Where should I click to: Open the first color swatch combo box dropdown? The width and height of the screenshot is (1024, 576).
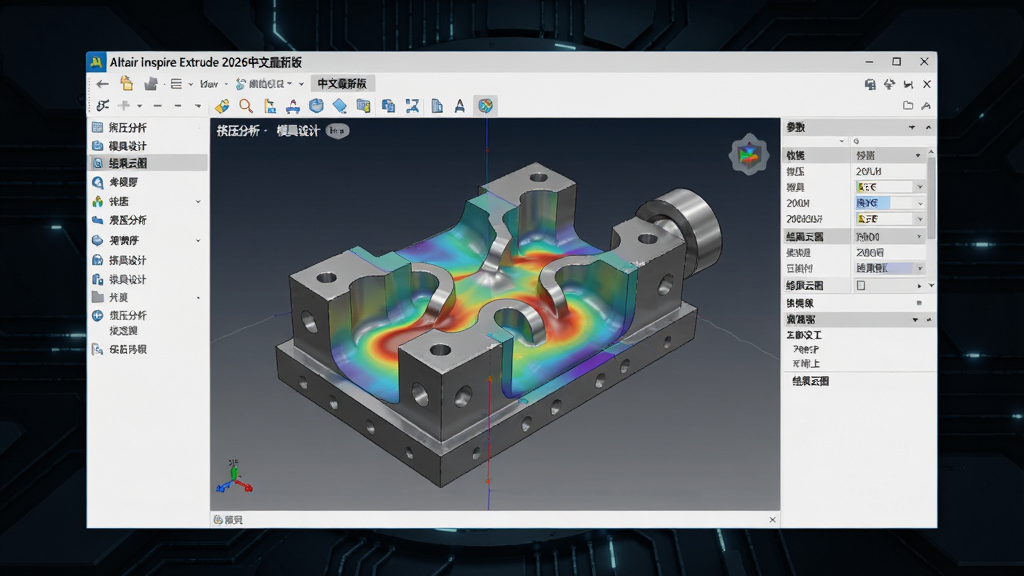(920, 187)
